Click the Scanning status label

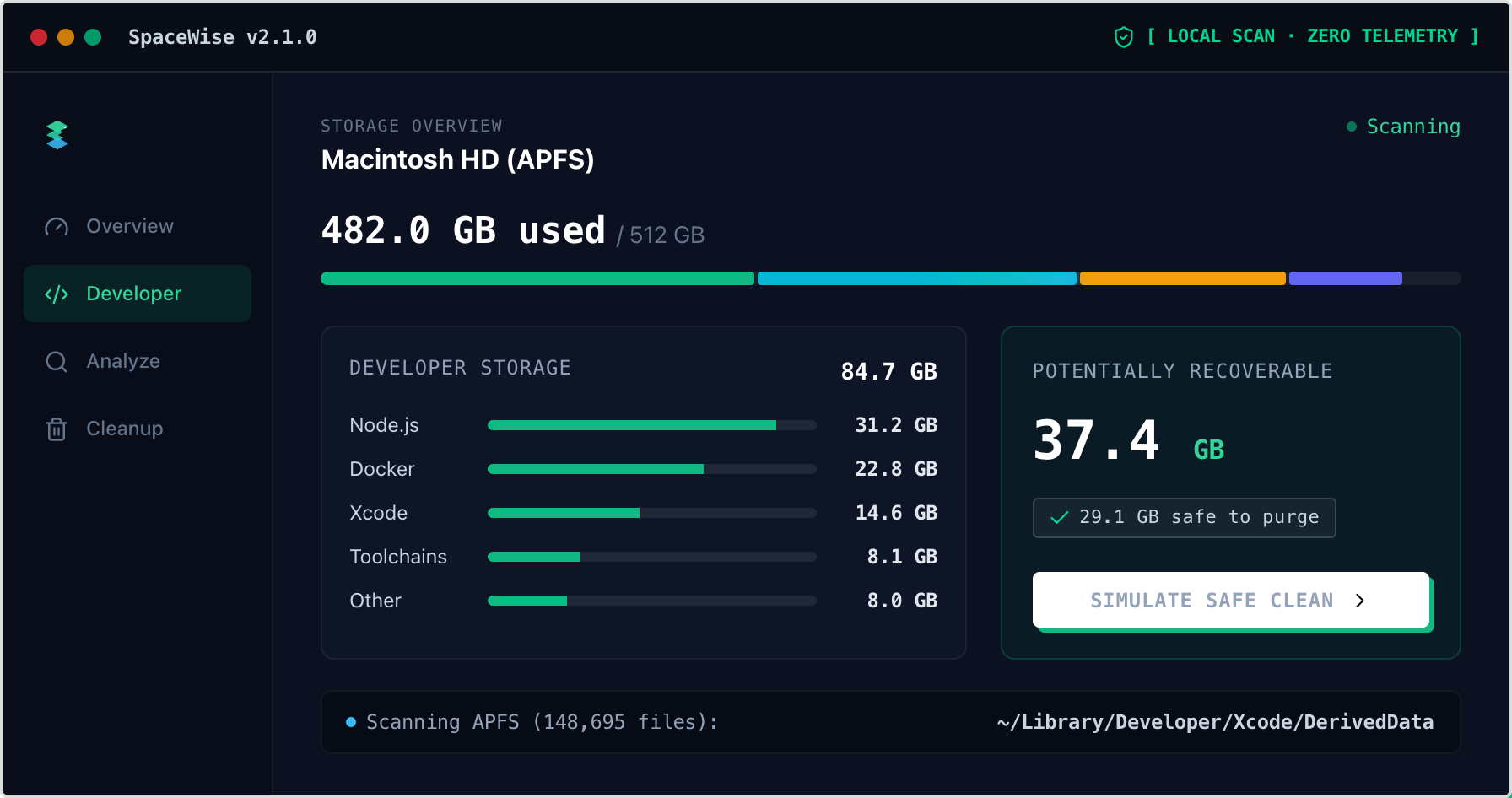pyautogui.click(x=1413, y=127)
